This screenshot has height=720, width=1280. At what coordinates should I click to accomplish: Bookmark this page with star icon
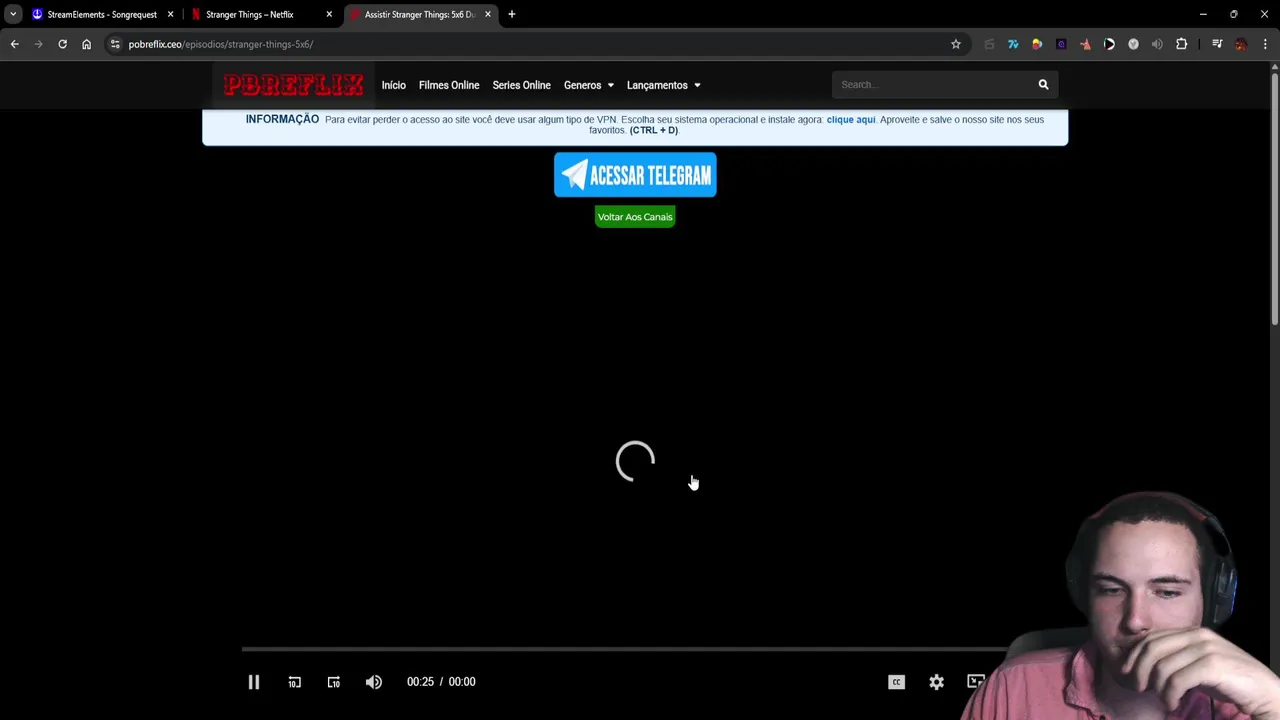point(955,44)
